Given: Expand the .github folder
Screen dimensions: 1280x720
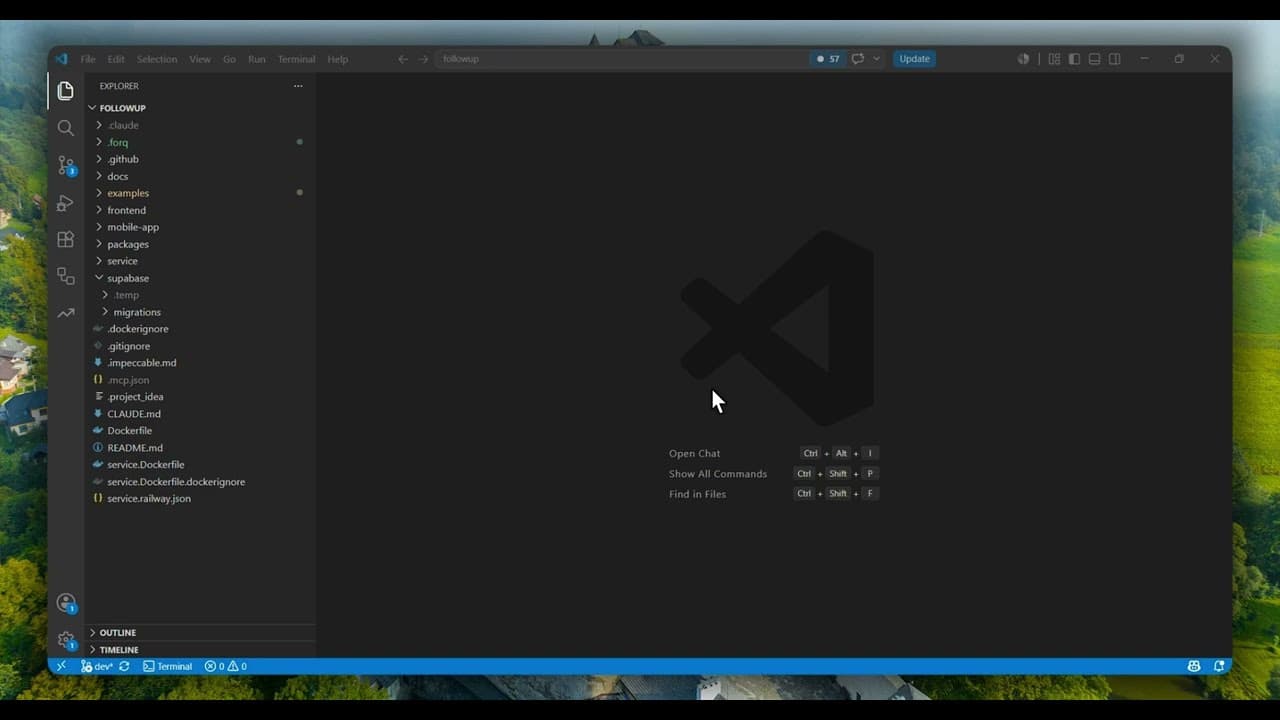Looking at the screenshot, I should click(x=99, y=159).
